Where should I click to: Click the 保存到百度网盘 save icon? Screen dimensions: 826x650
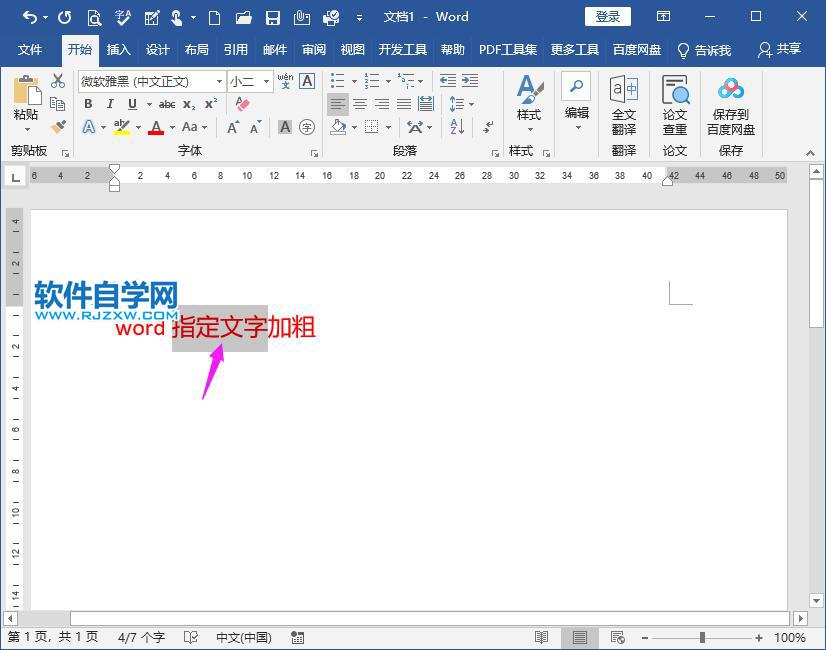[731, 105]
